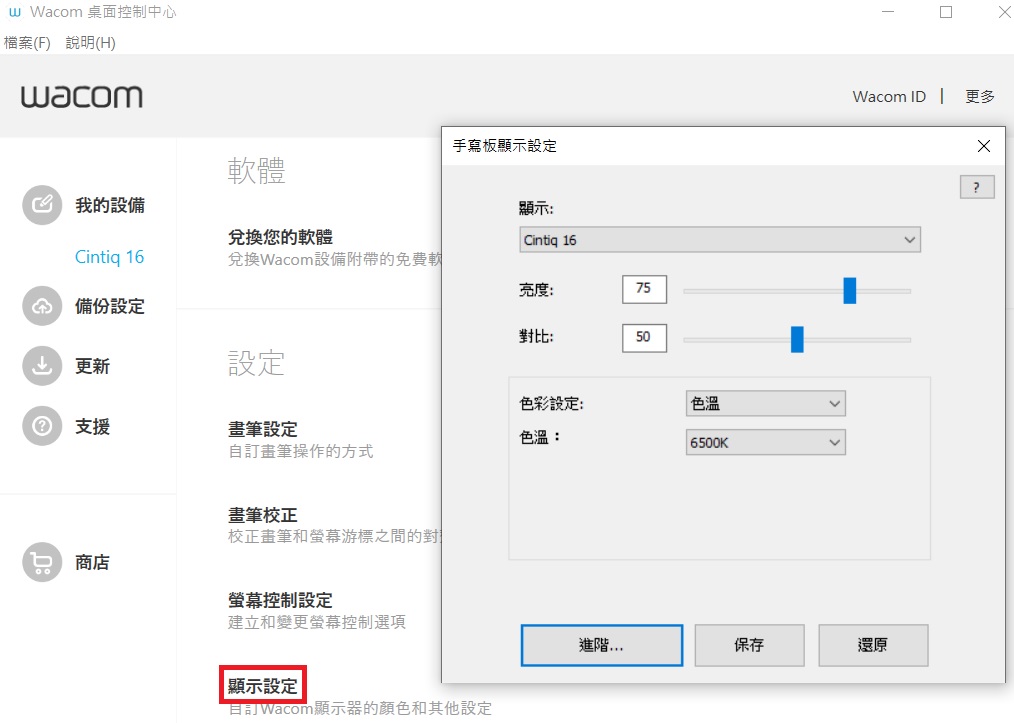The image size is (1014, 723).
Task: Open 支援 sidebar item
Action: (x=92, y=426)
